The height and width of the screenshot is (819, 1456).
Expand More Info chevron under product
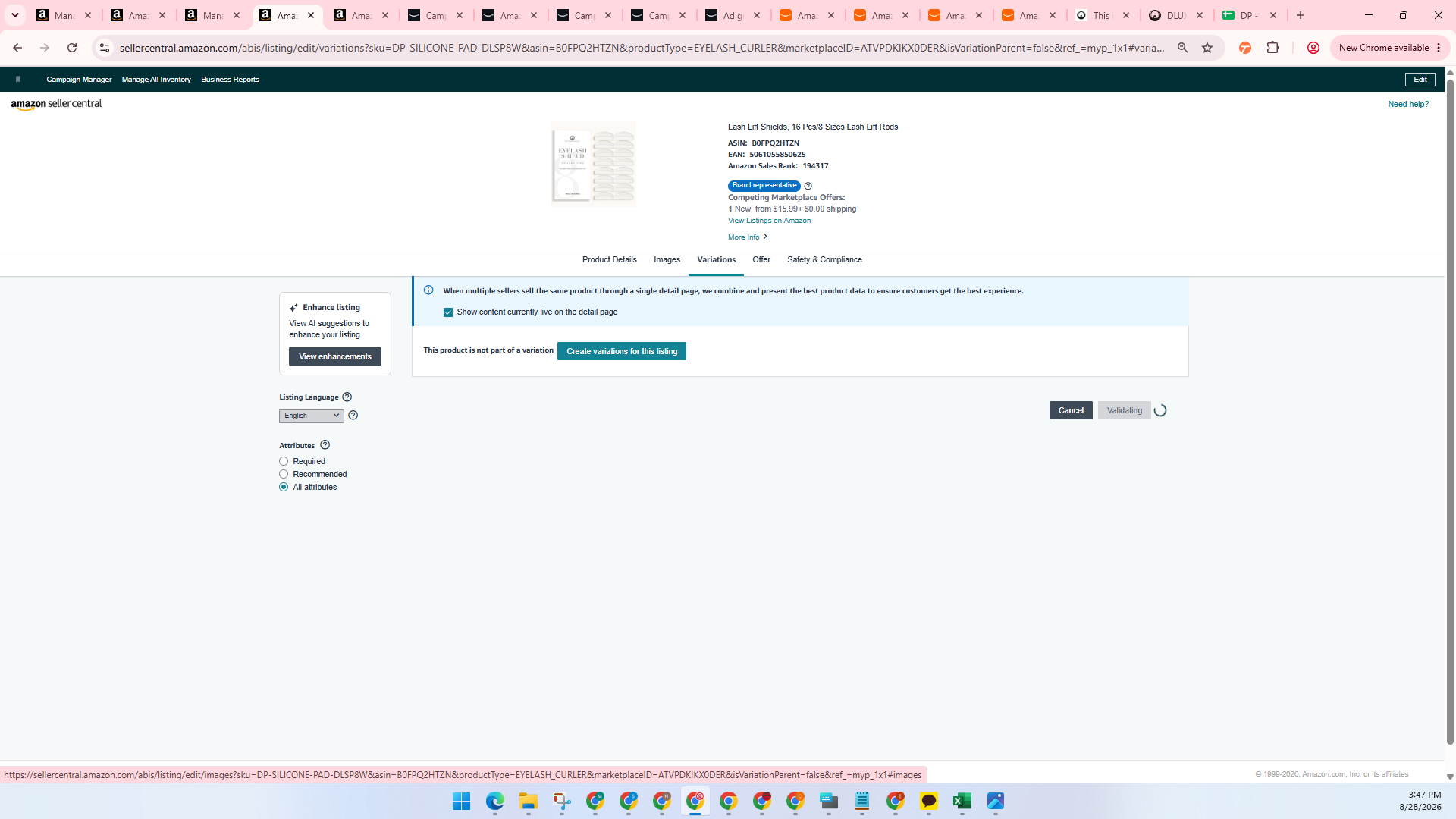pos(765,237)
